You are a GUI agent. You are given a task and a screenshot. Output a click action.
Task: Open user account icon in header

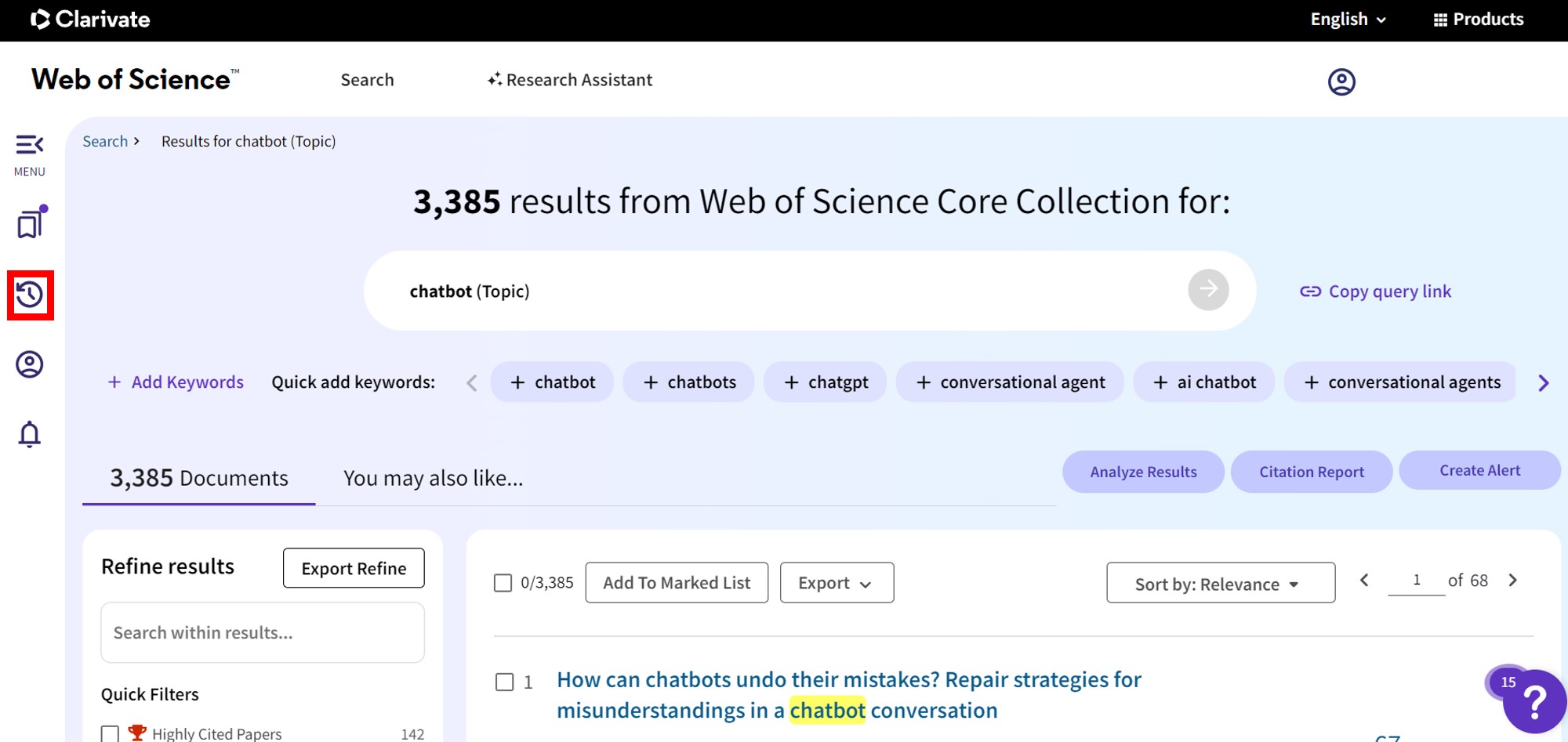pos(1341,81)
